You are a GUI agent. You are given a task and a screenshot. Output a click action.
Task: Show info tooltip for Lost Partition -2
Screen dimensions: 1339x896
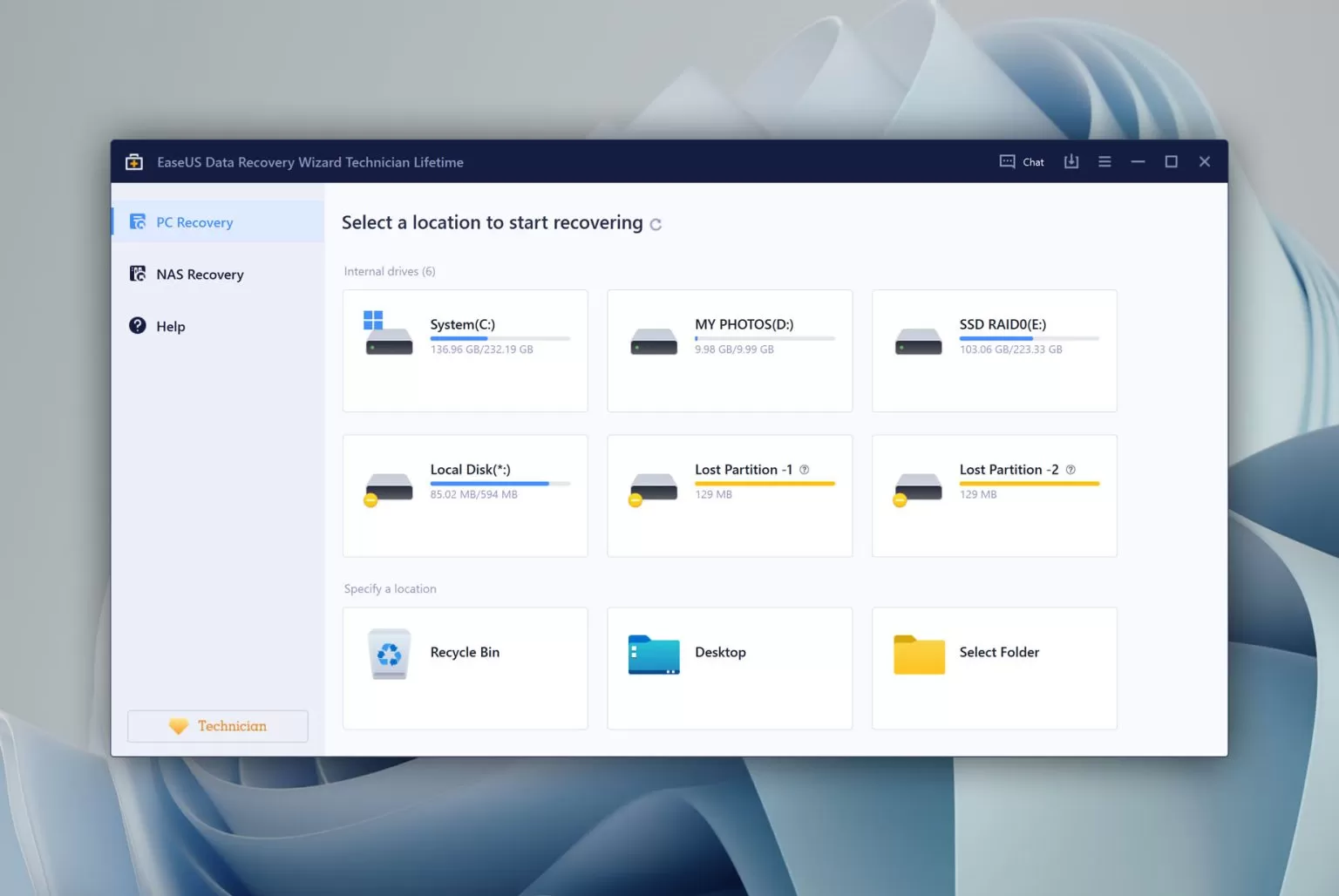(x=1071, y=470)
